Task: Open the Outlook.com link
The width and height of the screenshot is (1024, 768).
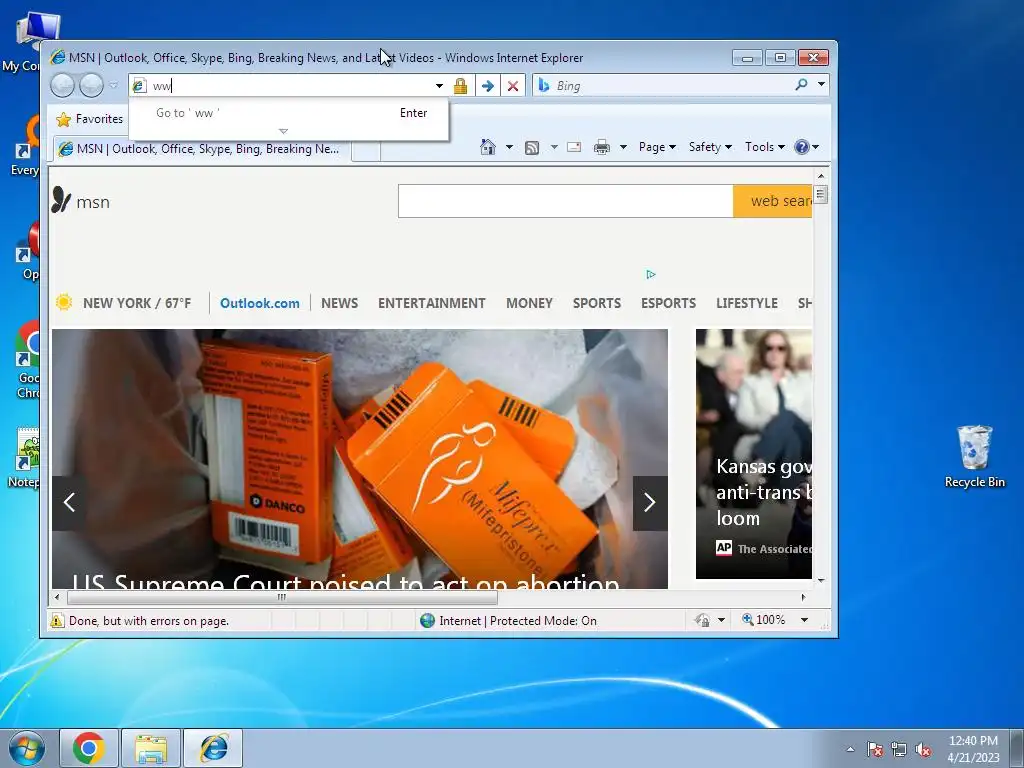Action: (259, 303)
